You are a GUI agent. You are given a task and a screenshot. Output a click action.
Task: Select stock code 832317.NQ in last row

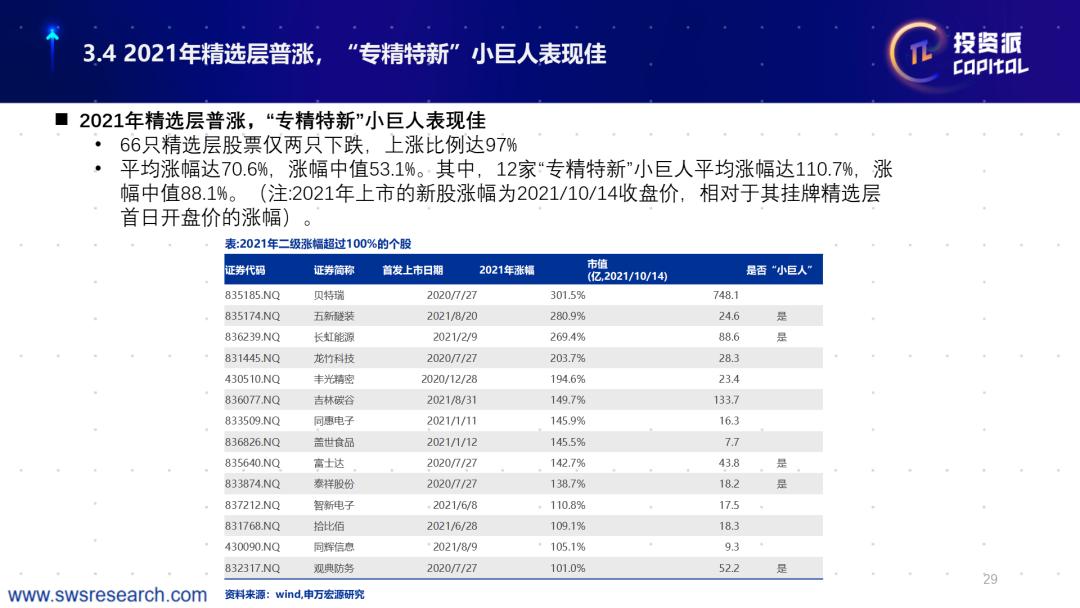[252, 568]
